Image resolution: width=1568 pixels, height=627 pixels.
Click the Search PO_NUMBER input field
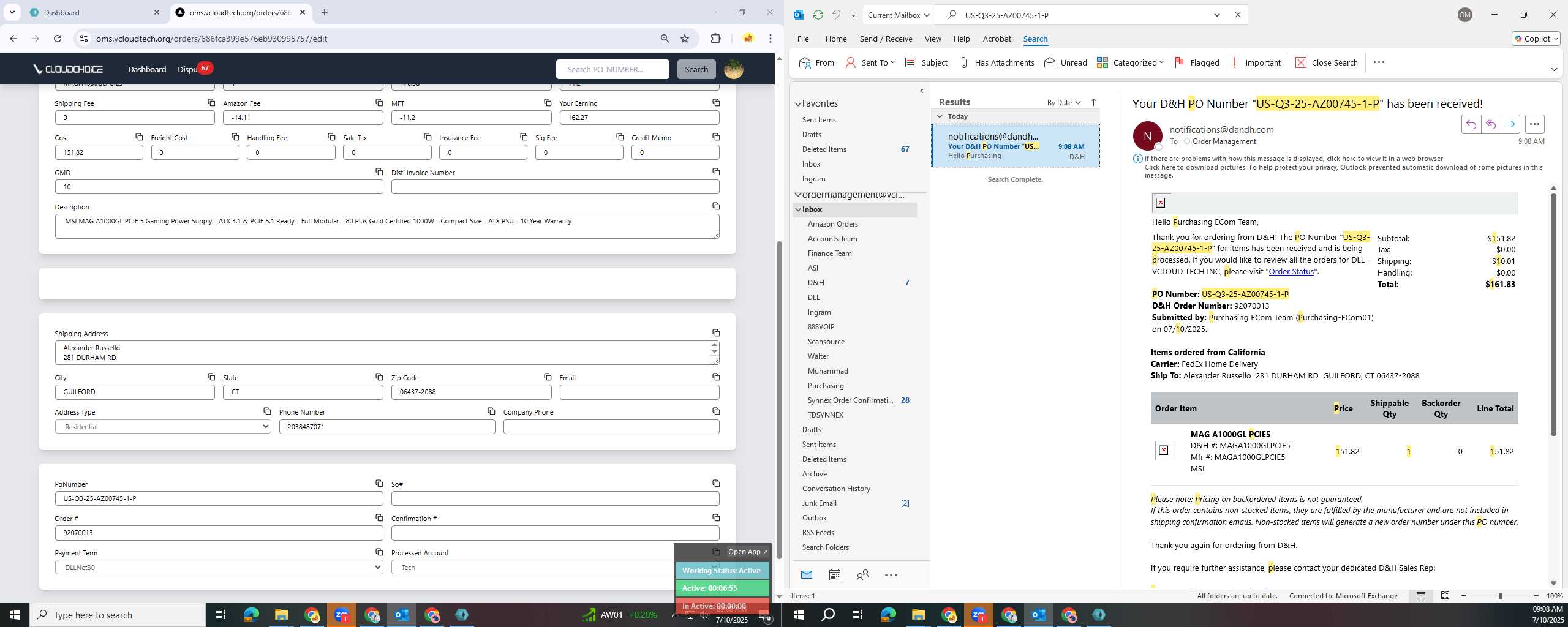pos(612,69)
